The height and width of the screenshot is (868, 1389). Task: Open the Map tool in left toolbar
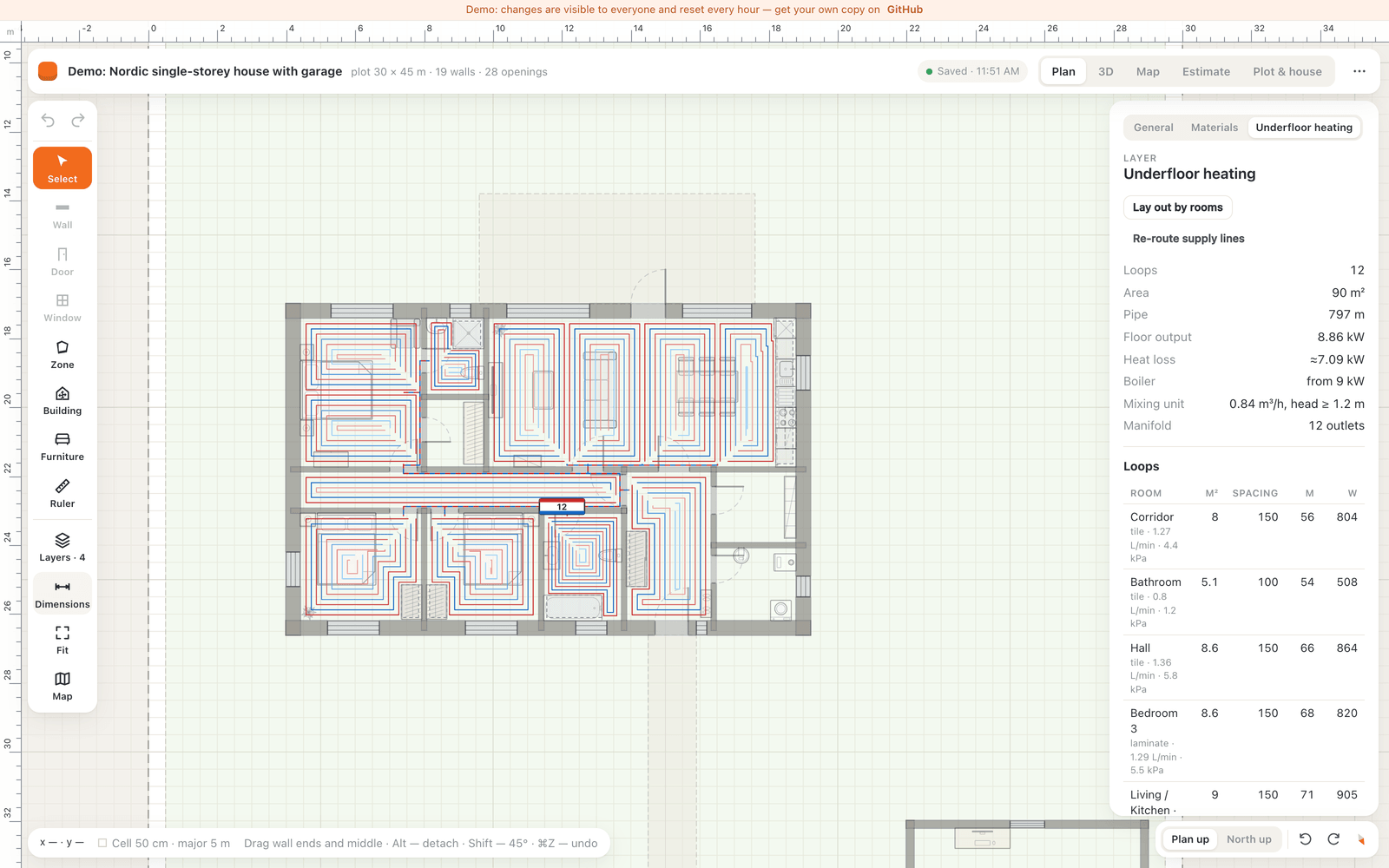click(x=63, y=686)
